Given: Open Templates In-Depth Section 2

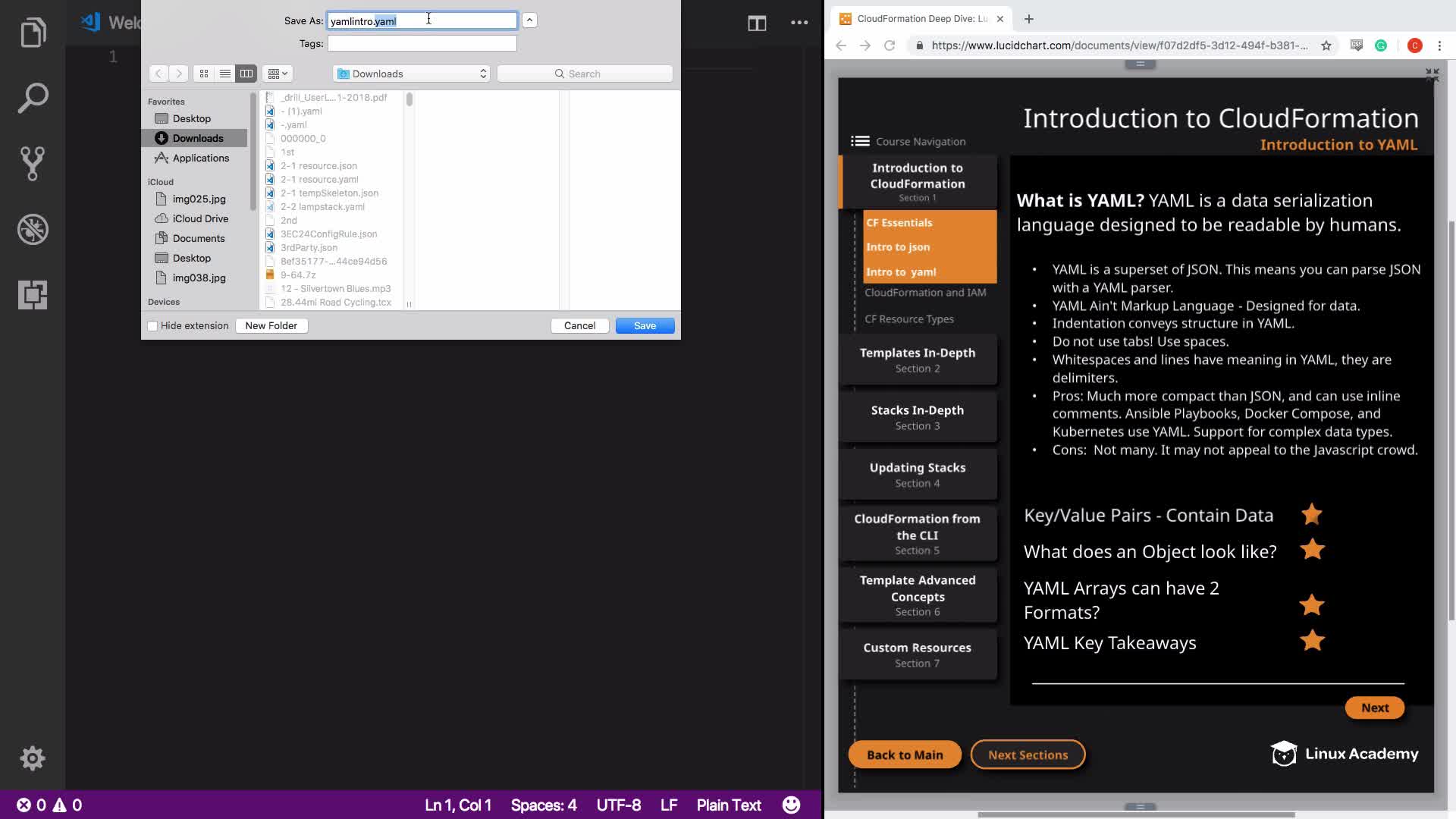Looking at the screenshot, I should pos(917,359).
